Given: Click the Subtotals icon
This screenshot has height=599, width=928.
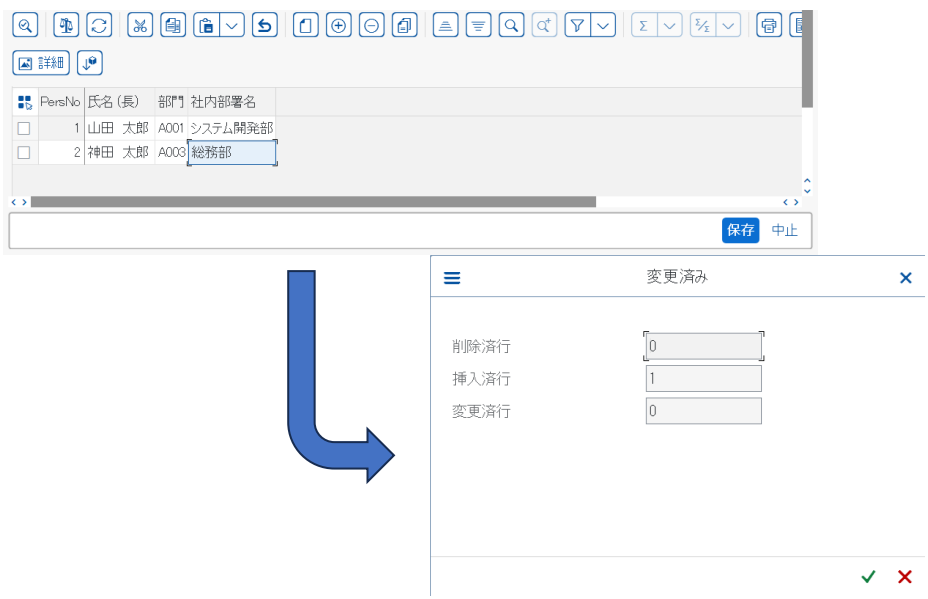Looking at the screenshot, I should point(703,25).
